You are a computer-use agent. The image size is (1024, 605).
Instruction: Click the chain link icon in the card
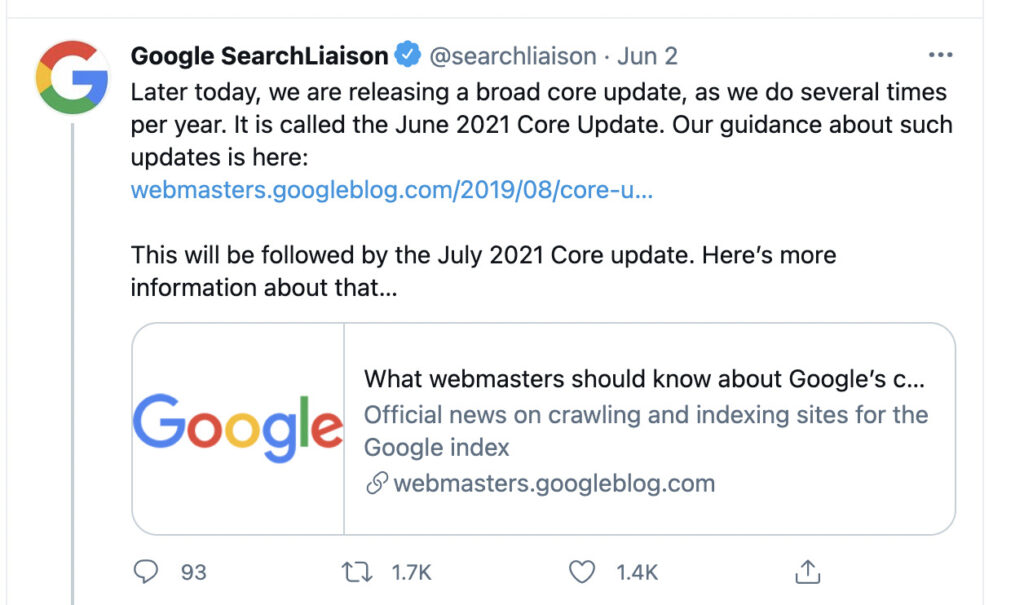click(x=376, y=484)
